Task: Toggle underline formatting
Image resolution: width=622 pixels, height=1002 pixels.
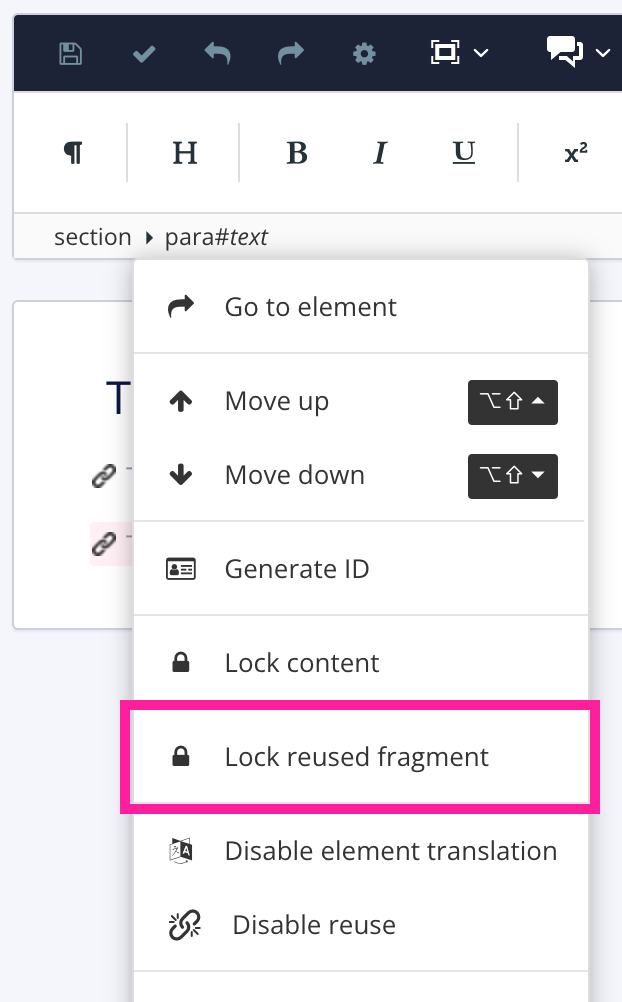Action: tap(463, 152)
